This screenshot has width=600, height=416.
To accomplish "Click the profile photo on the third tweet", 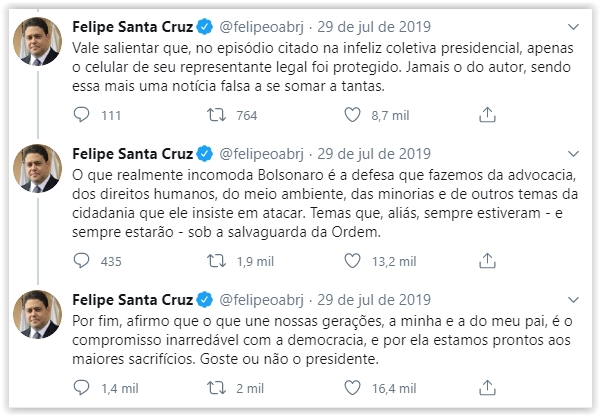I will 36,316.
